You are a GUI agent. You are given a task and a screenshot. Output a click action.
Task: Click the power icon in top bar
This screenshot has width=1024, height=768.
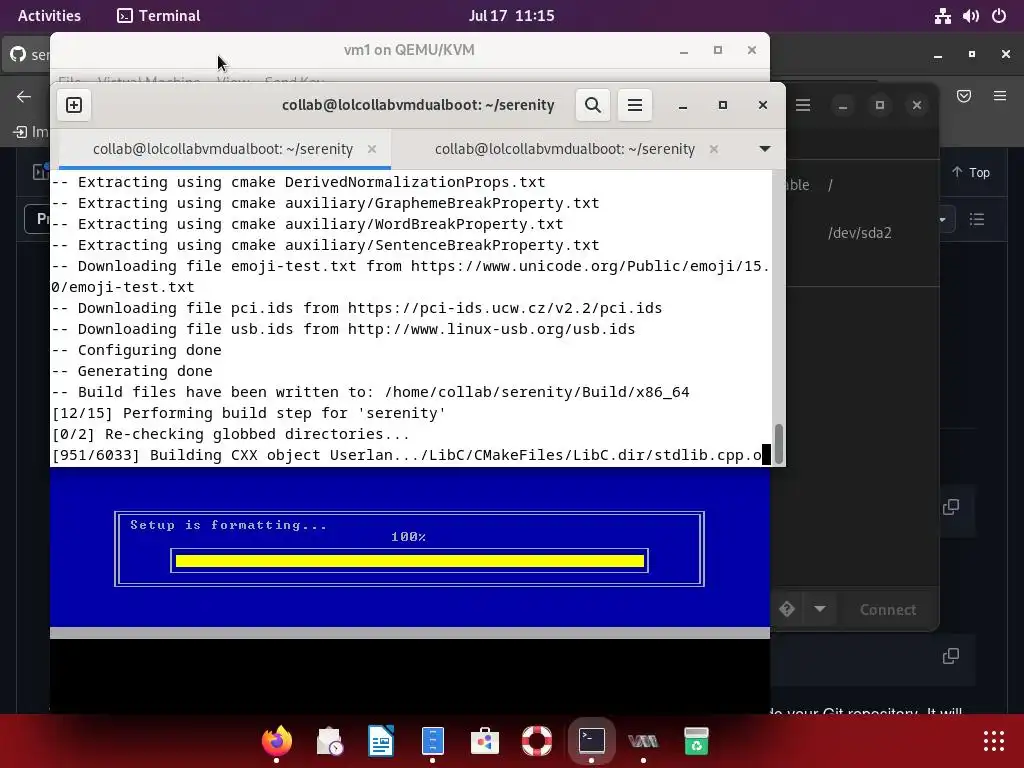click(999, 16)
